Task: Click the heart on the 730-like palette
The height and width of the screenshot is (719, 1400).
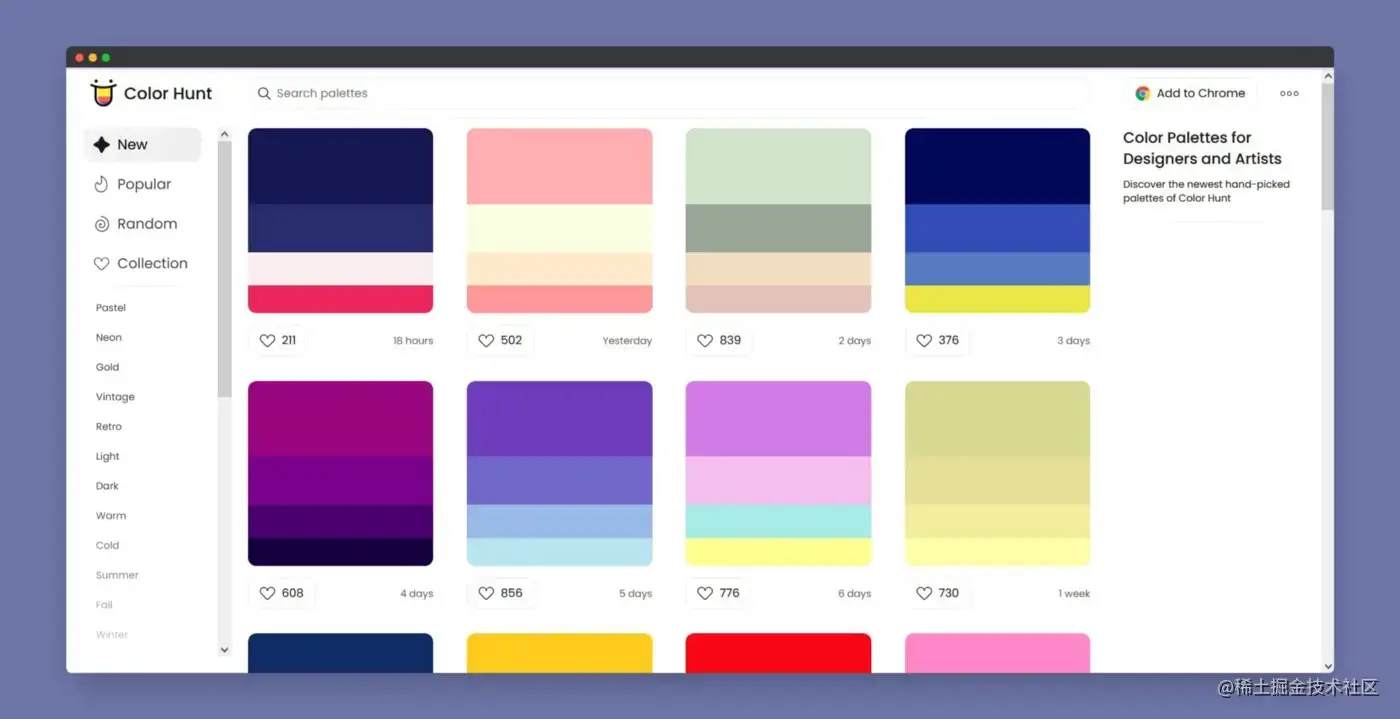Action: (x=924, y=593)
